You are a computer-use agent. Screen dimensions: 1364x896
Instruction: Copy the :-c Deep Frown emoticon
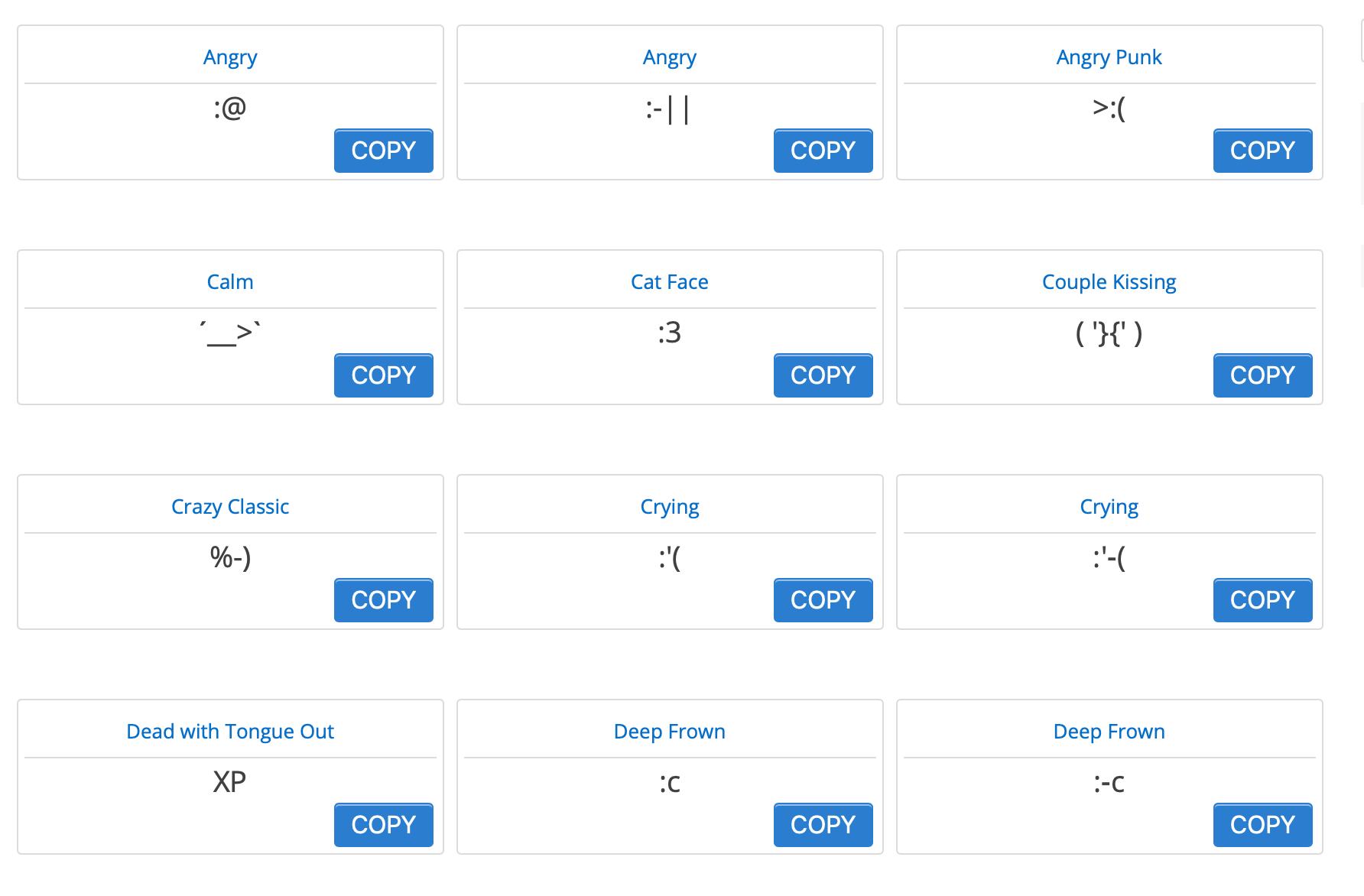(x=1262, y=825)
